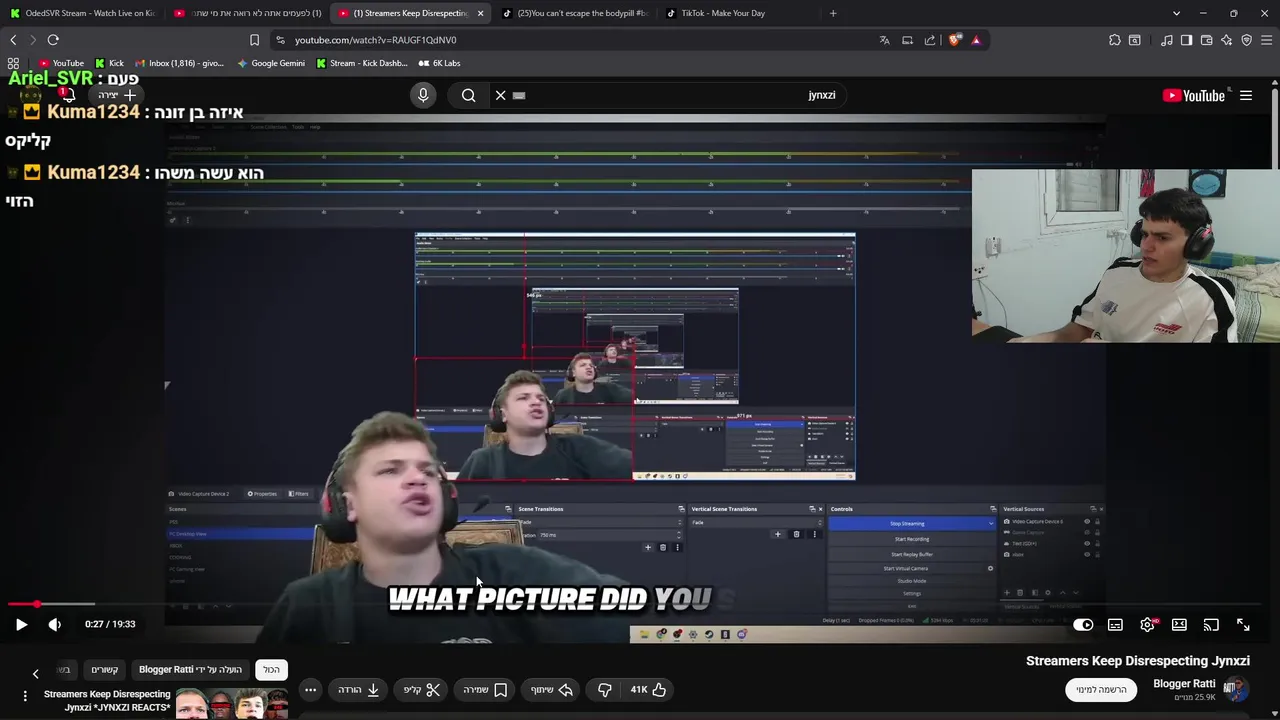1280x720 pixels.
Task: Open the 6K Labs bookmark
Action: point(439,63)
